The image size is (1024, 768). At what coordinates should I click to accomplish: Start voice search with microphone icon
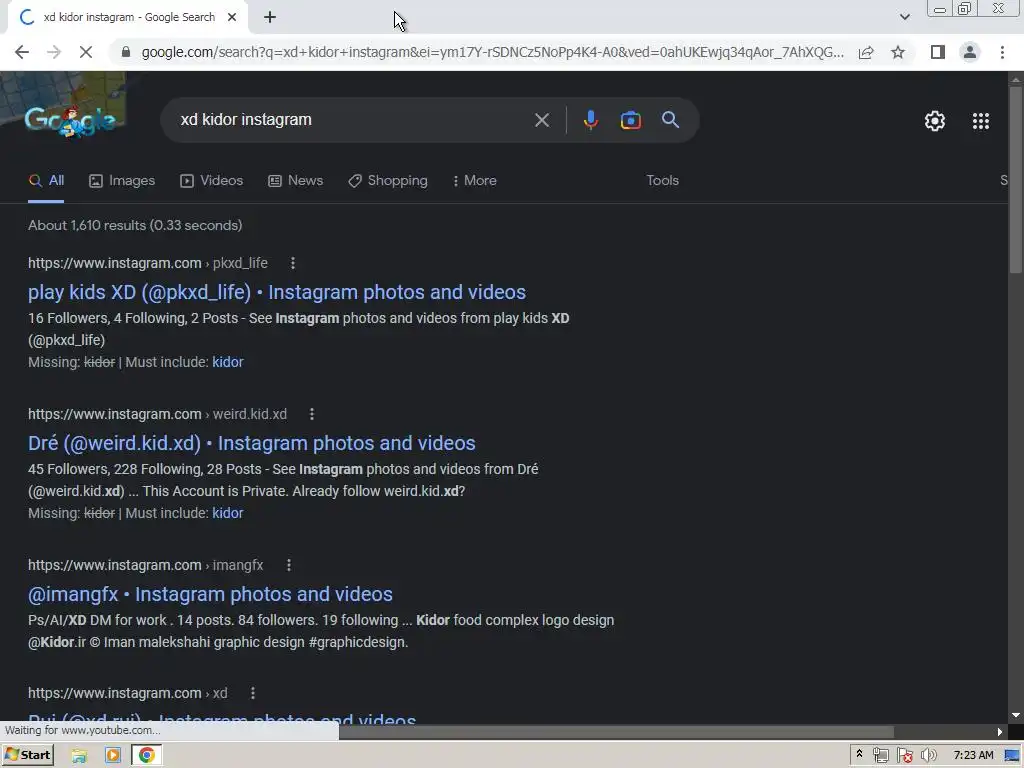590,120
